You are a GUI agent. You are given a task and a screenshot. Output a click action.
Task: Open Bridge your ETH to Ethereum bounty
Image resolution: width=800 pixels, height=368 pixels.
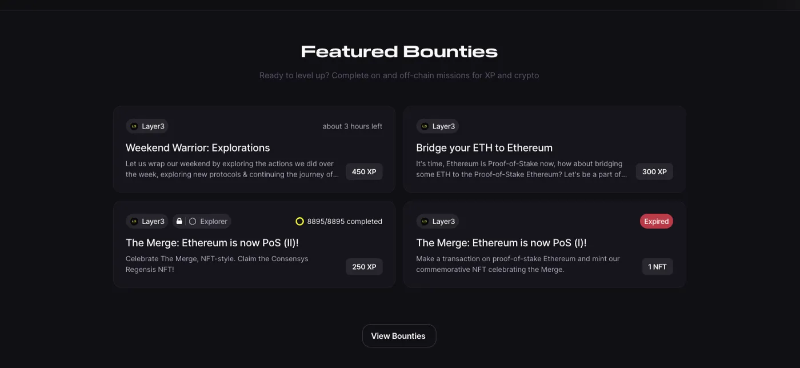point(484,148)
